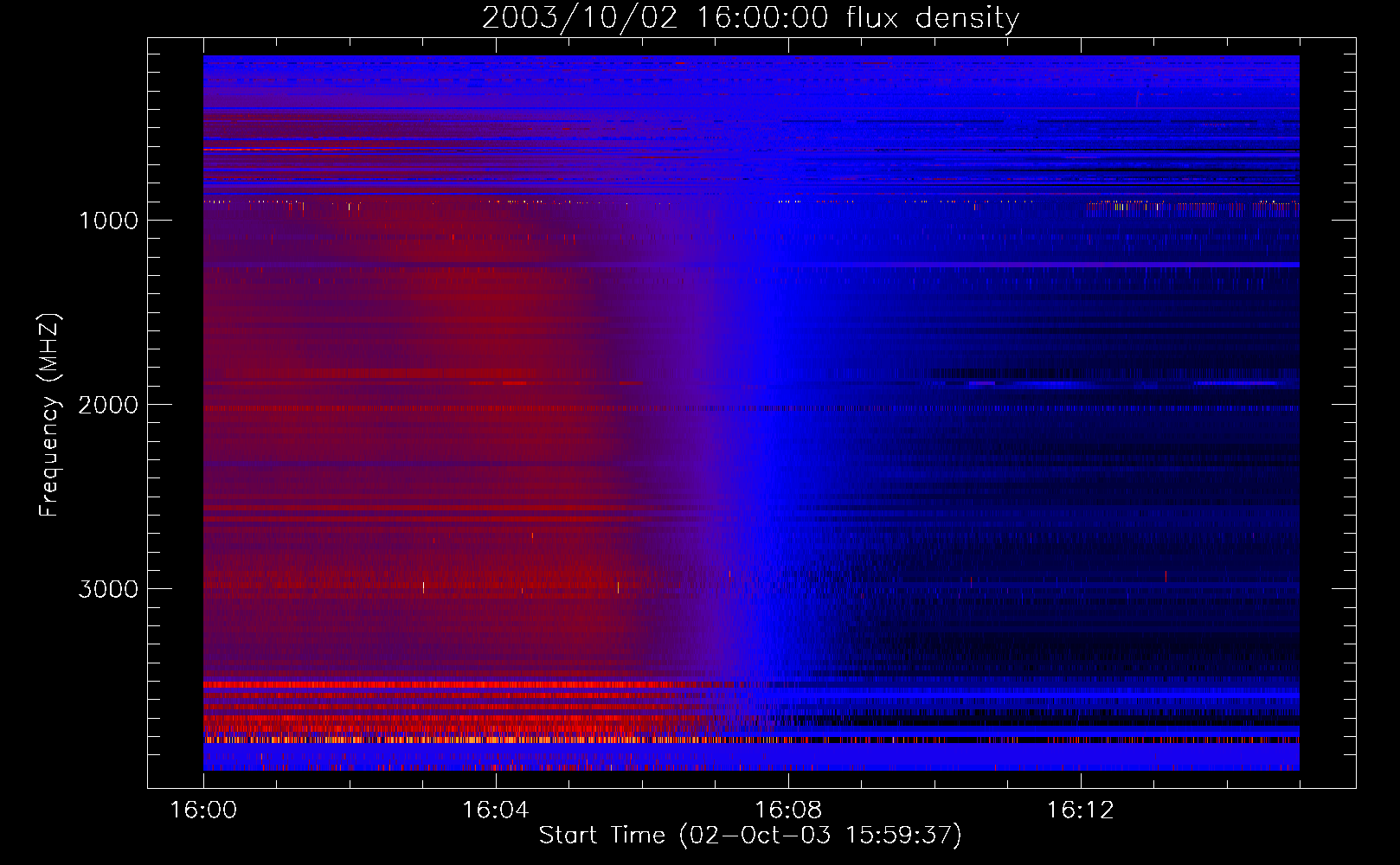Screen dimensions: 1400x865
Task: Click the 16:08 time axis label
Action: click(x=788, y=811)
